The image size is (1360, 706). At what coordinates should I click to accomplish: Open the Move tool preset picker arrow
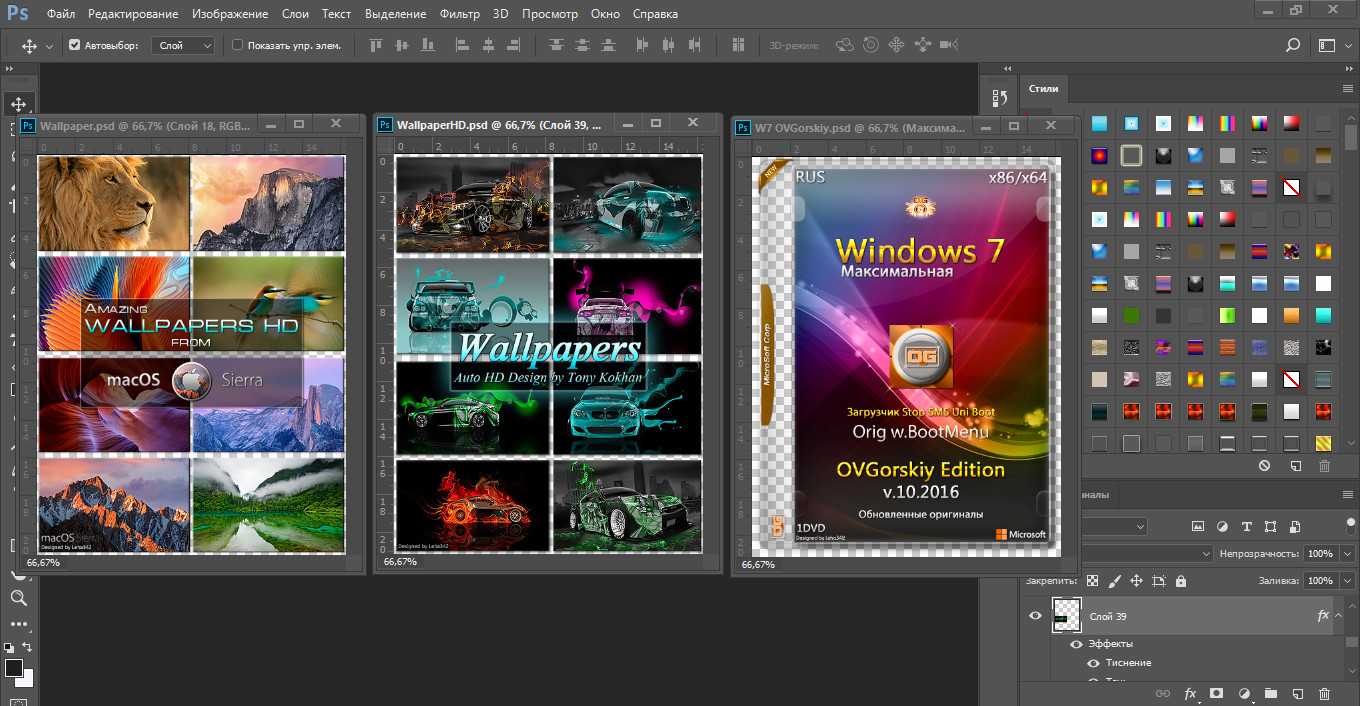tap(50, 46)
